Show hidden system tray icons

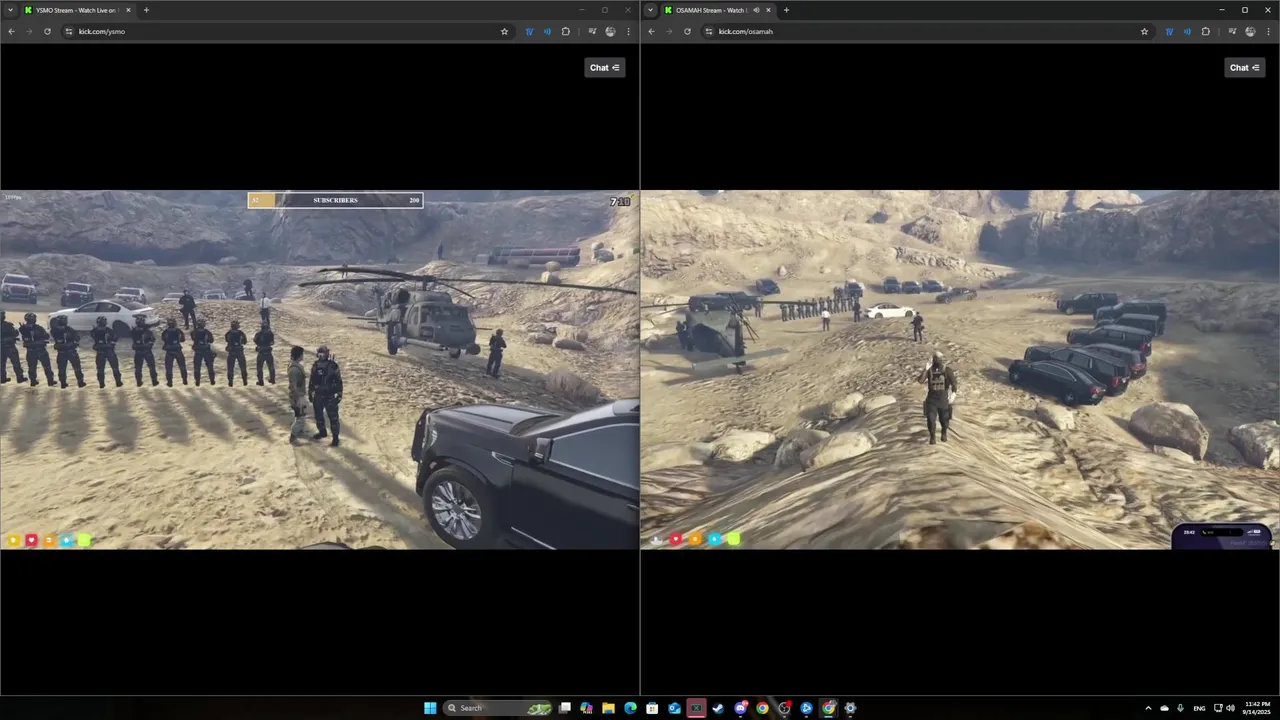tap(1148, 708)
